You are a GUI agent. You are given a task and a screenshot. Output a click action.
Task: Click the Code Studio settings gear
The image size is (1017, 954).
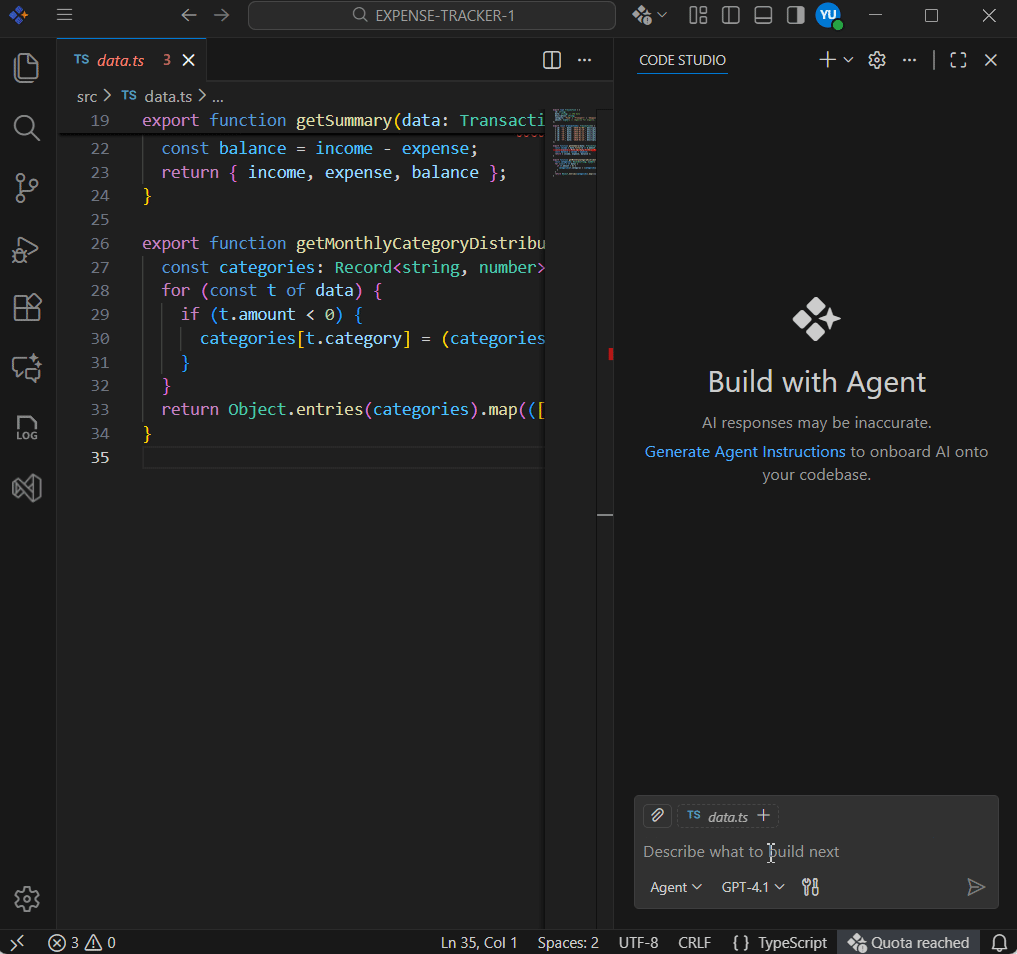876,59
